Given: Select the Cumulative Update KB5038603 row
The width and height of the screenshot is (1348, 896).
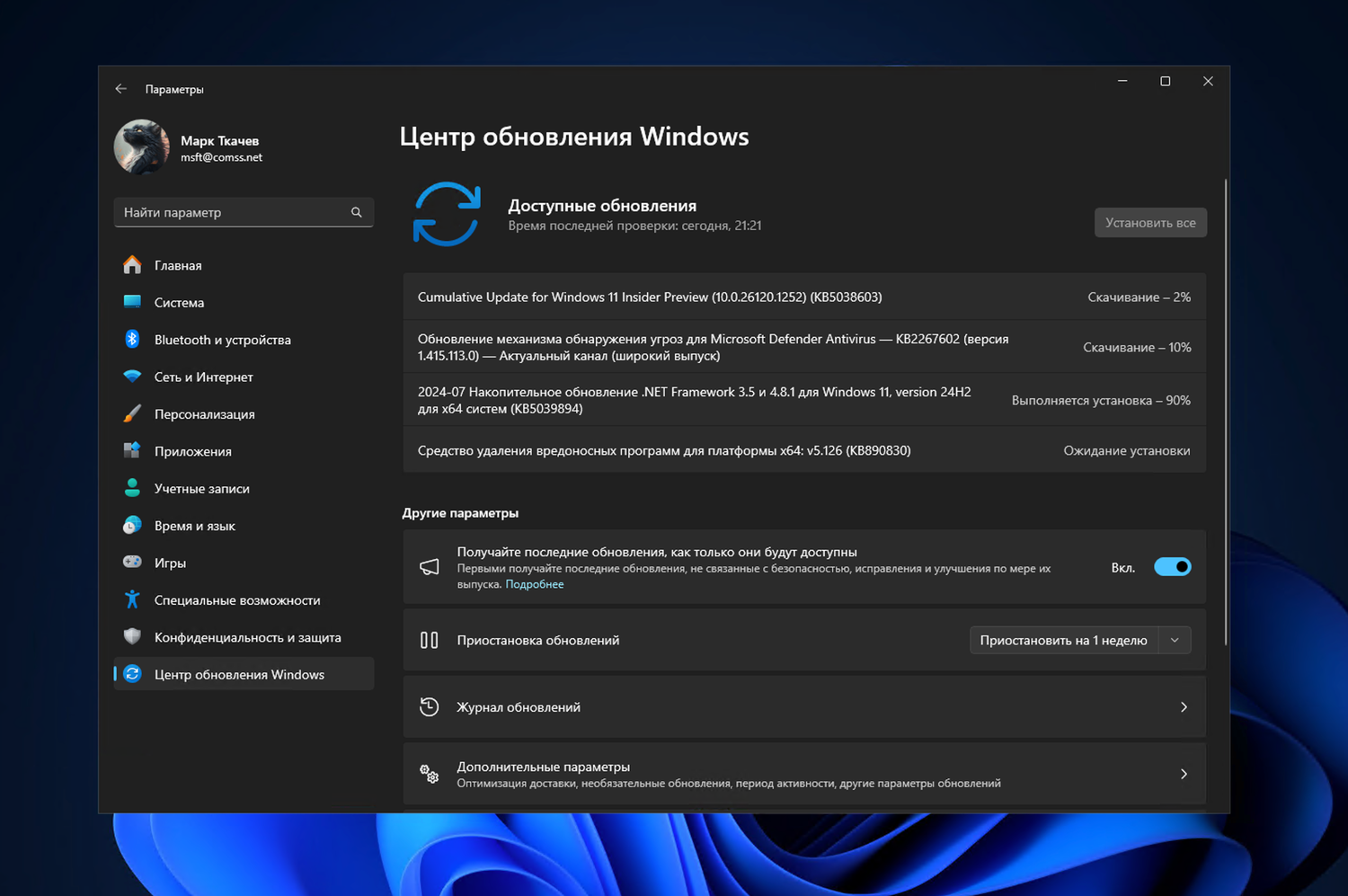Looking at the screenshot, I should click(x=804, y=297).
